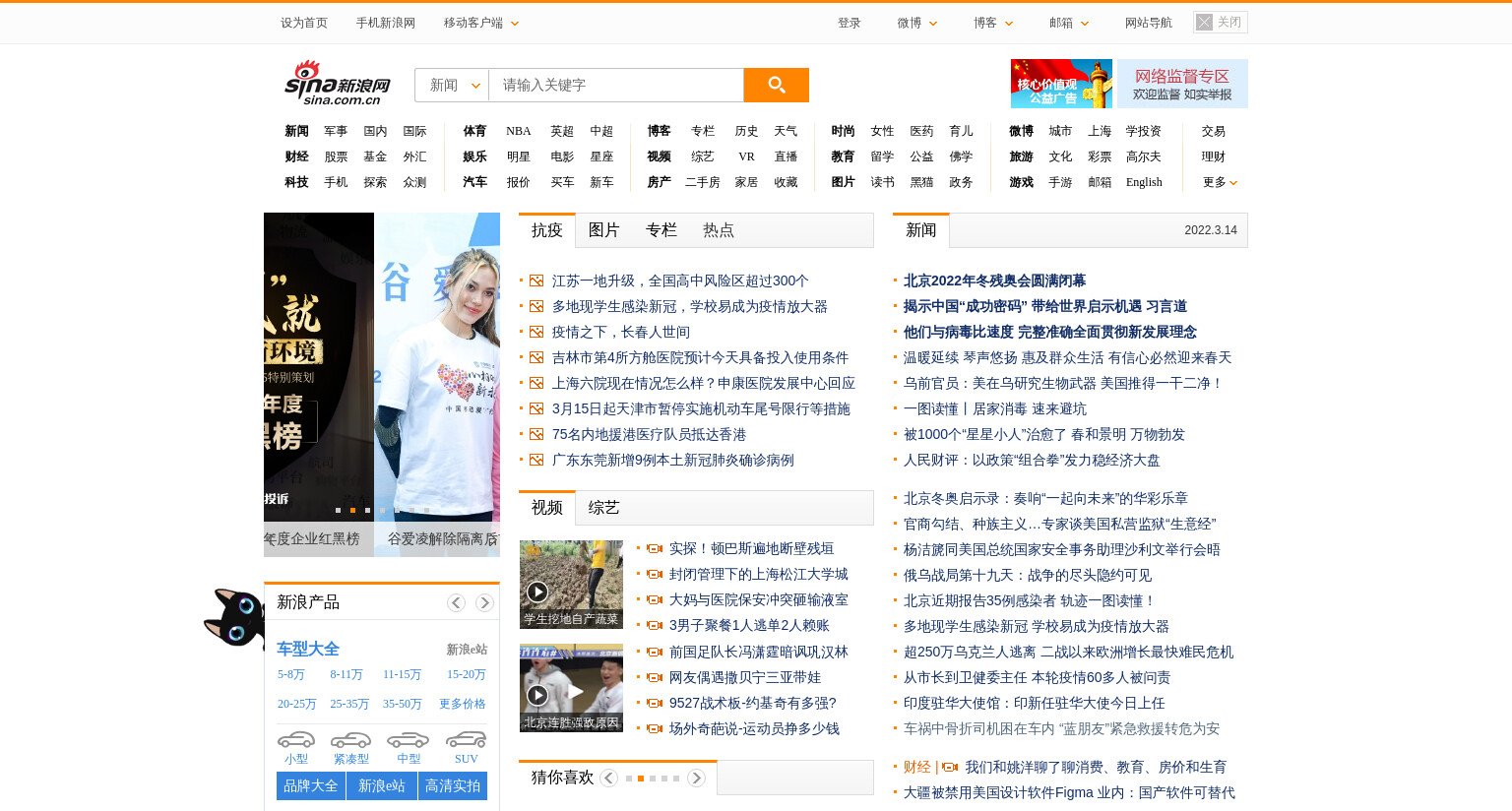Viewport: 1512px width, 811px height.
Task: Open 车型大全 heading link
Action: point(308,649)
